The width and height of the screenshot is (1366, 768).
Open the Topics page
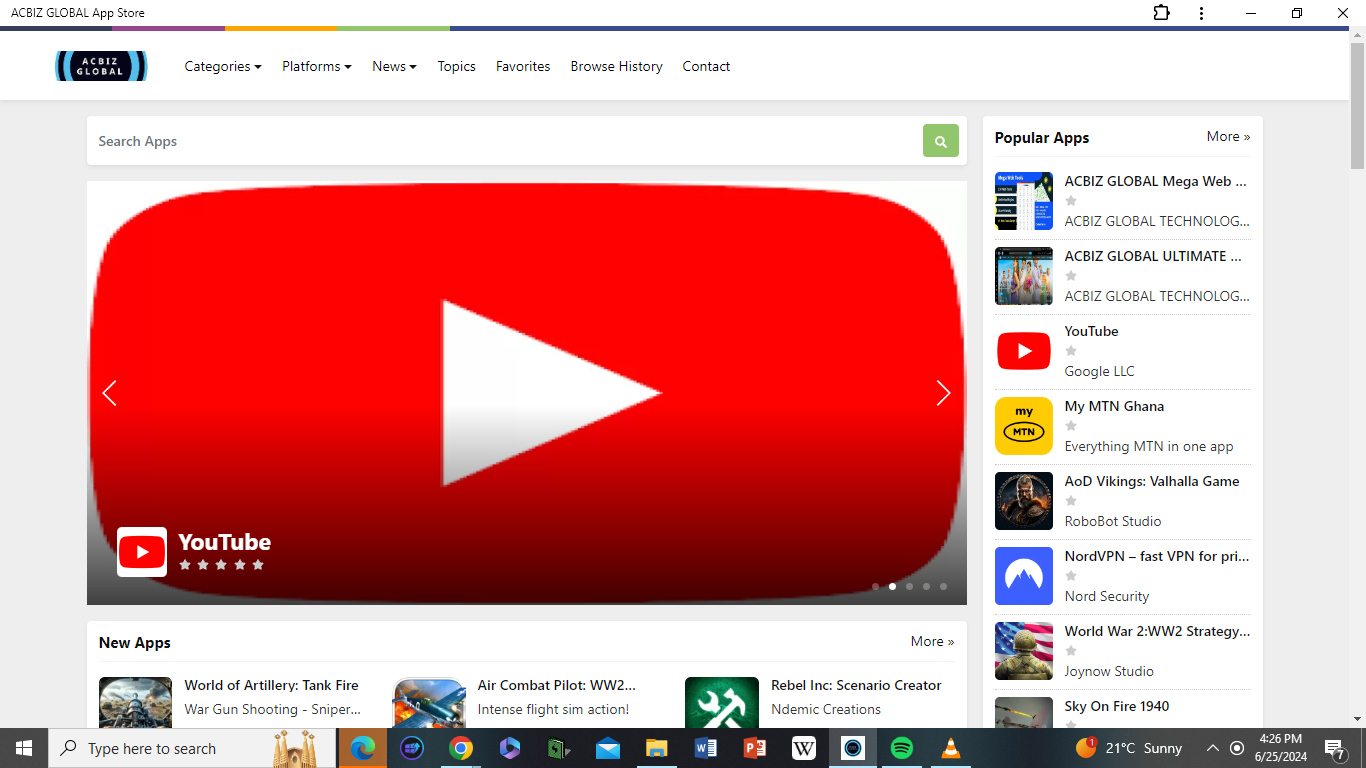tap(456, 66)
